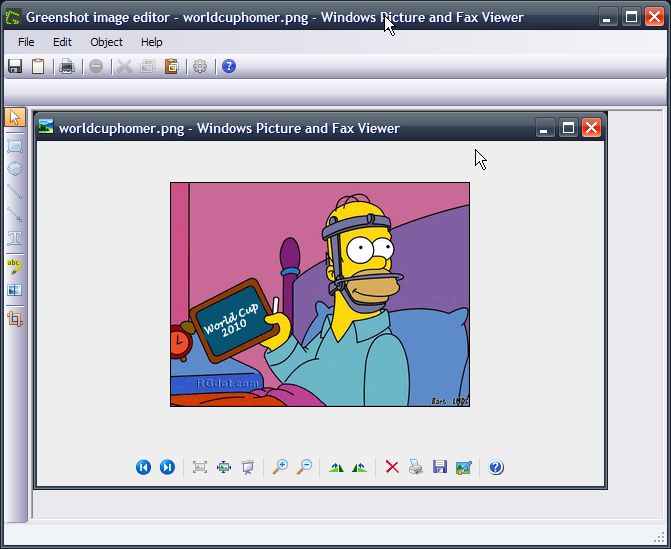This screenshot has width=671, height=549.
Task: Pick the obfuscate tool in sidebar
Action: [15, 290]
